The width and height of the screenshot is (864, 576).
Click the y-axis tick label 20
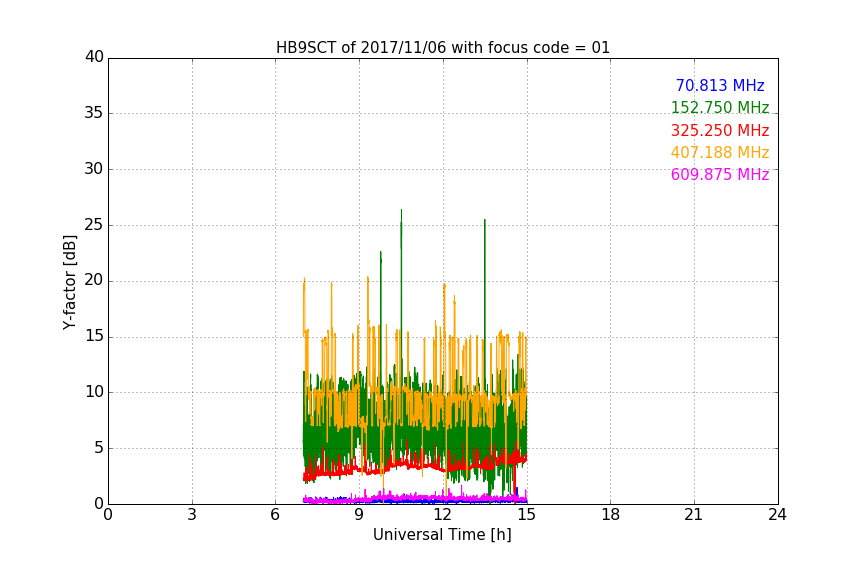(x=94, y=281)
